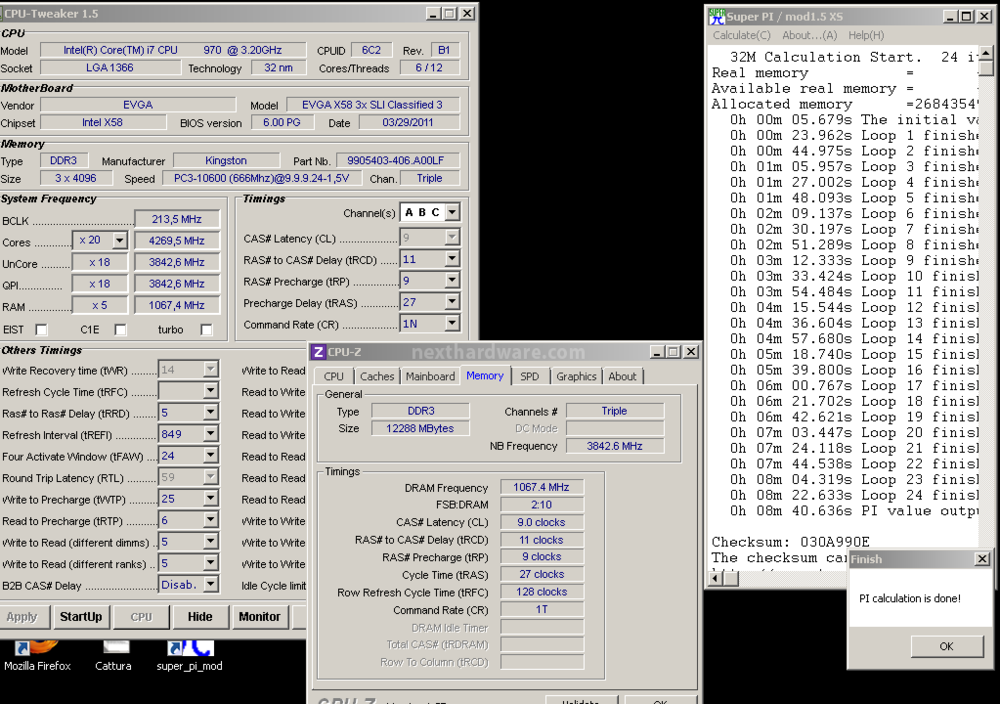
Task: Select the SPD tab in CPU-Z
Action: [x=529, y=377]
